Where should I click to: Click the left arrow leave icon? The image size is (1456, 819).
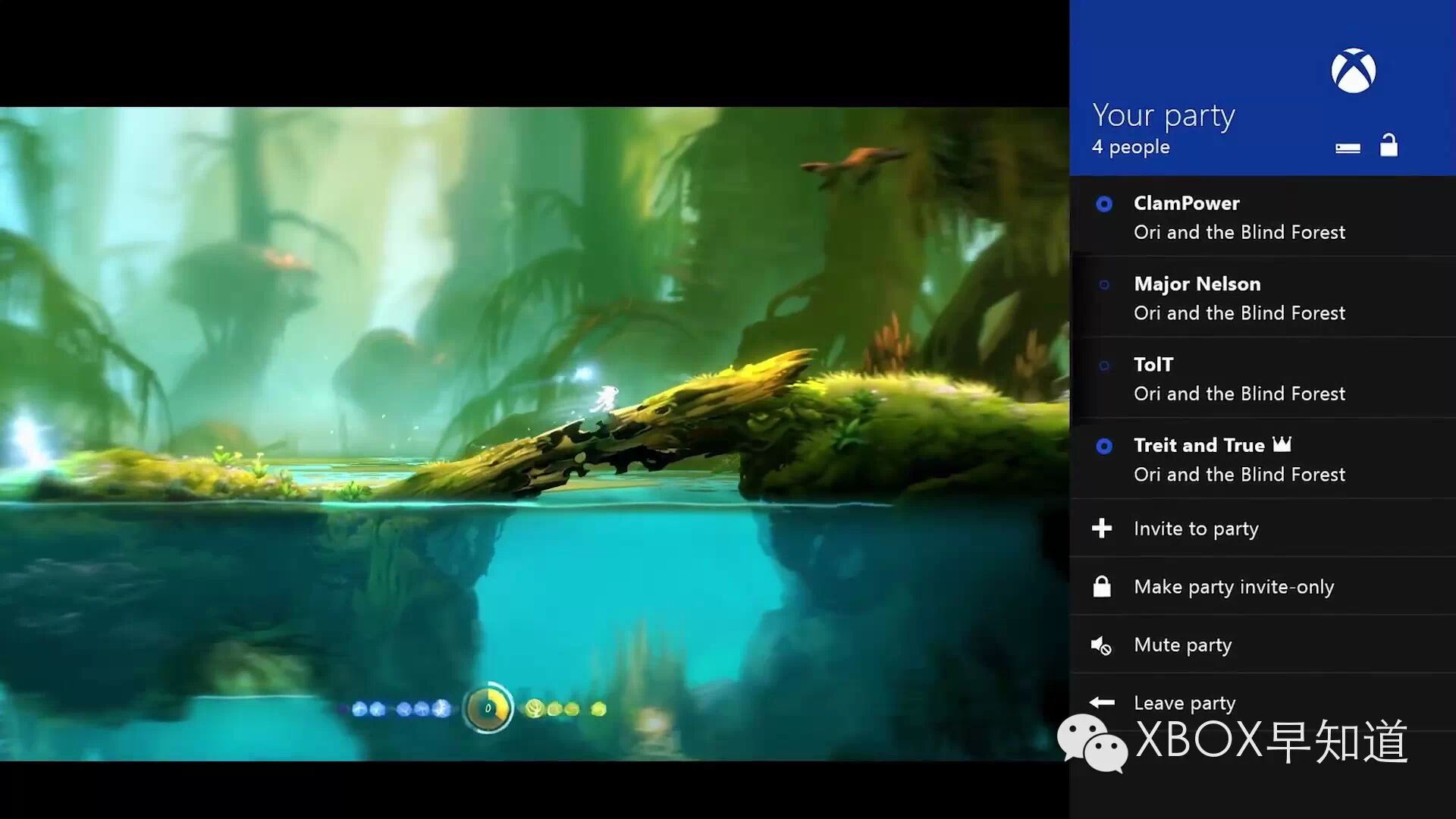point(1102,703)
